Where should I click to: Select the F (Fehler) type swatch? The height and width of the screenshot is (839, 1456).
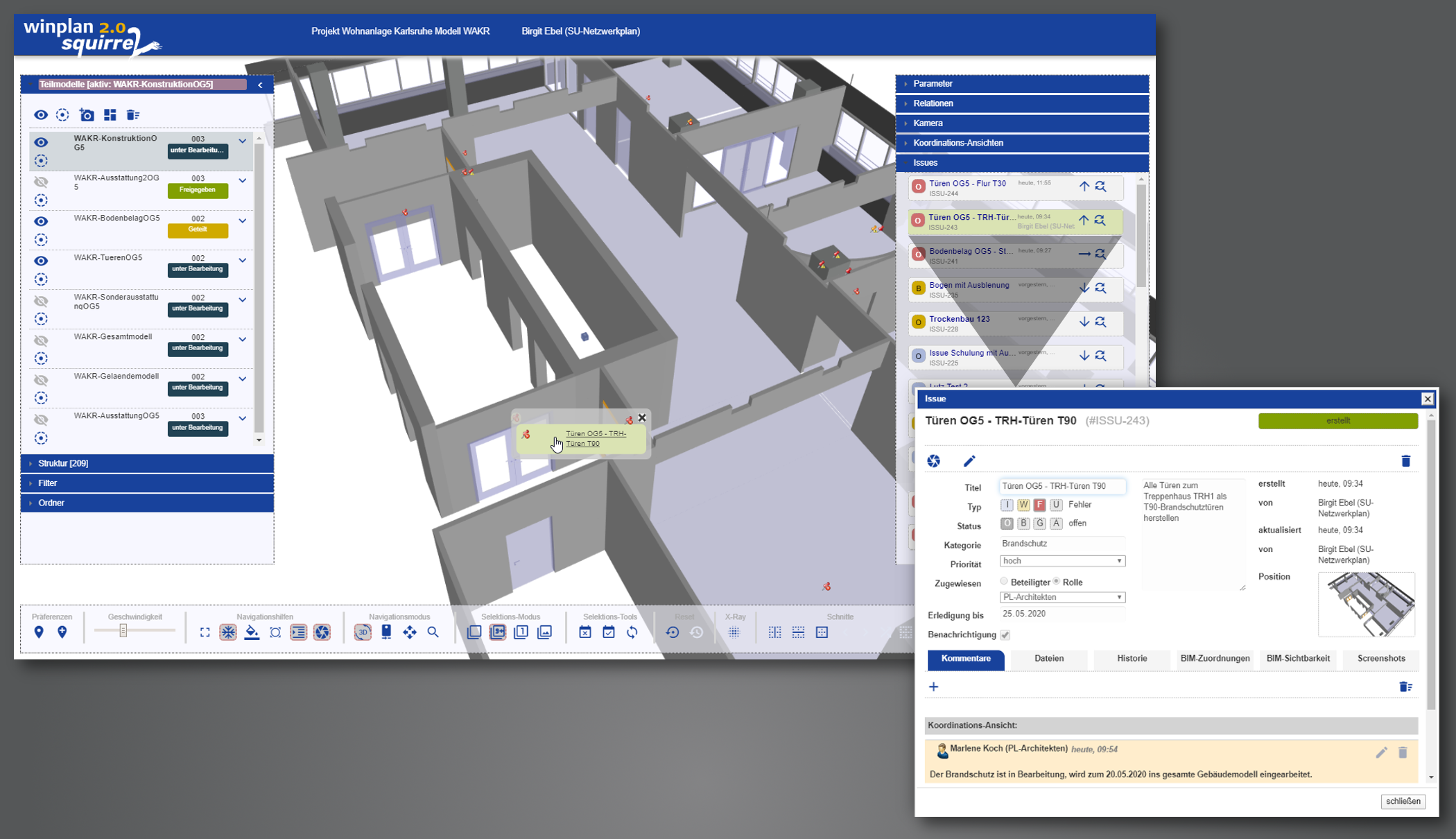tap(1039, 505)
